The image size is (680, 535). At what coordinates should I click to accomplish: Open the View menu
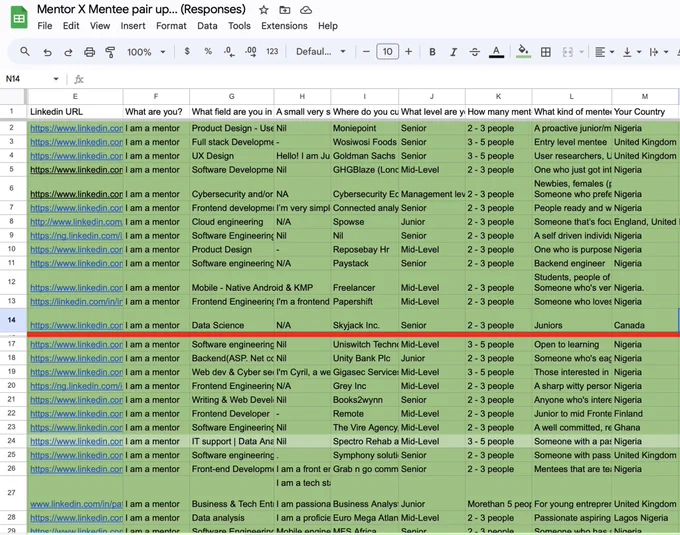coord(100,26)
